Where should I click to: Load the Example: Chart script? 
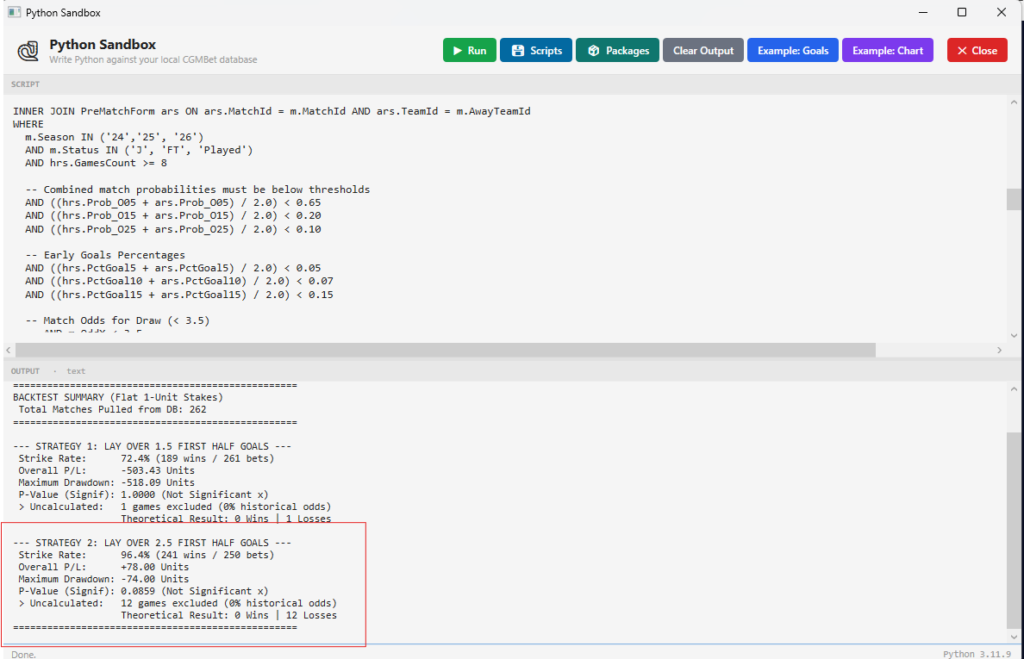pyautogui.click(x=887, y=51)
